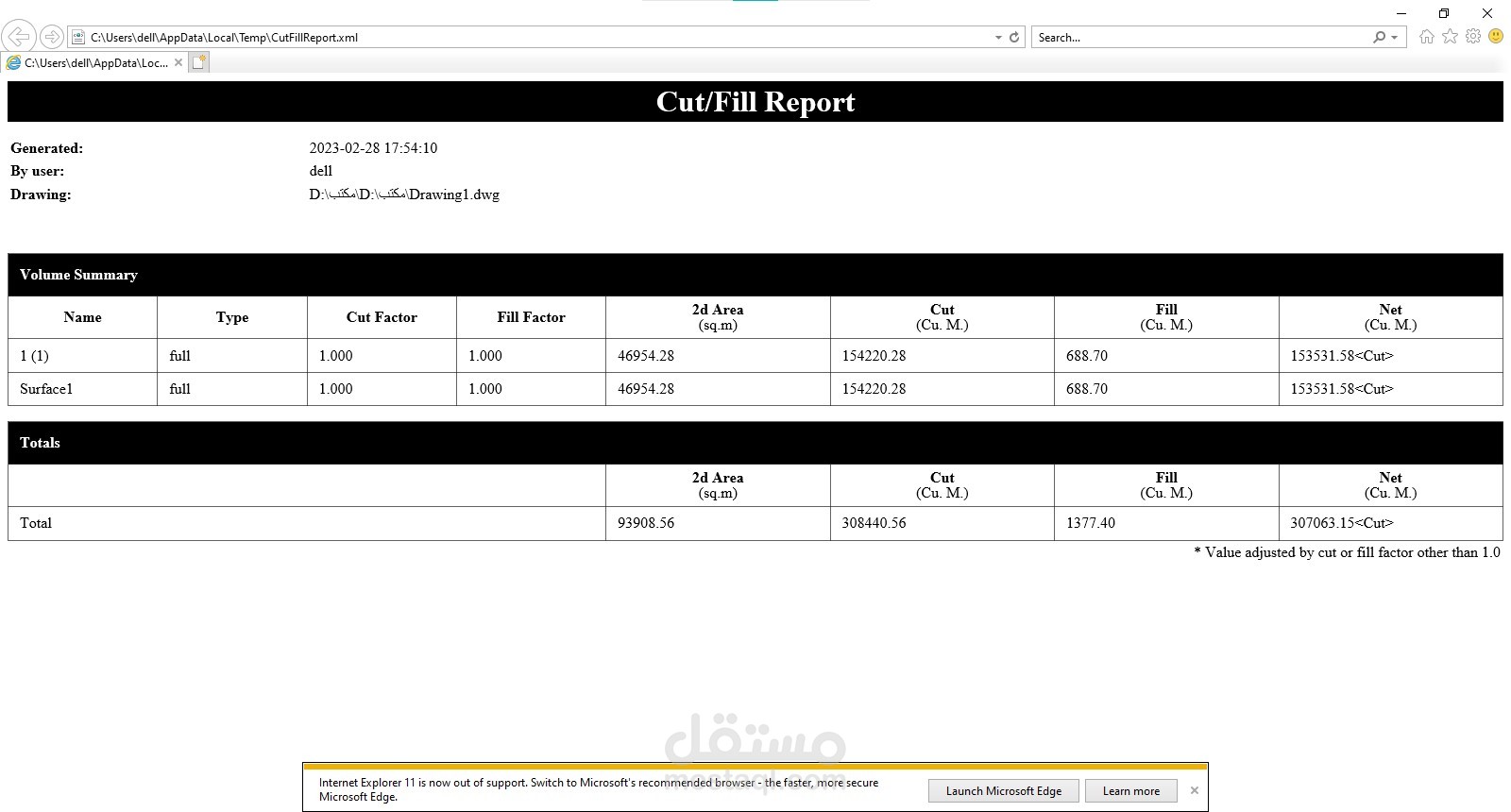Click the Drawing1.dwg path text
The height and width of the screenshot is (812, 1511).
coord(404,195)
